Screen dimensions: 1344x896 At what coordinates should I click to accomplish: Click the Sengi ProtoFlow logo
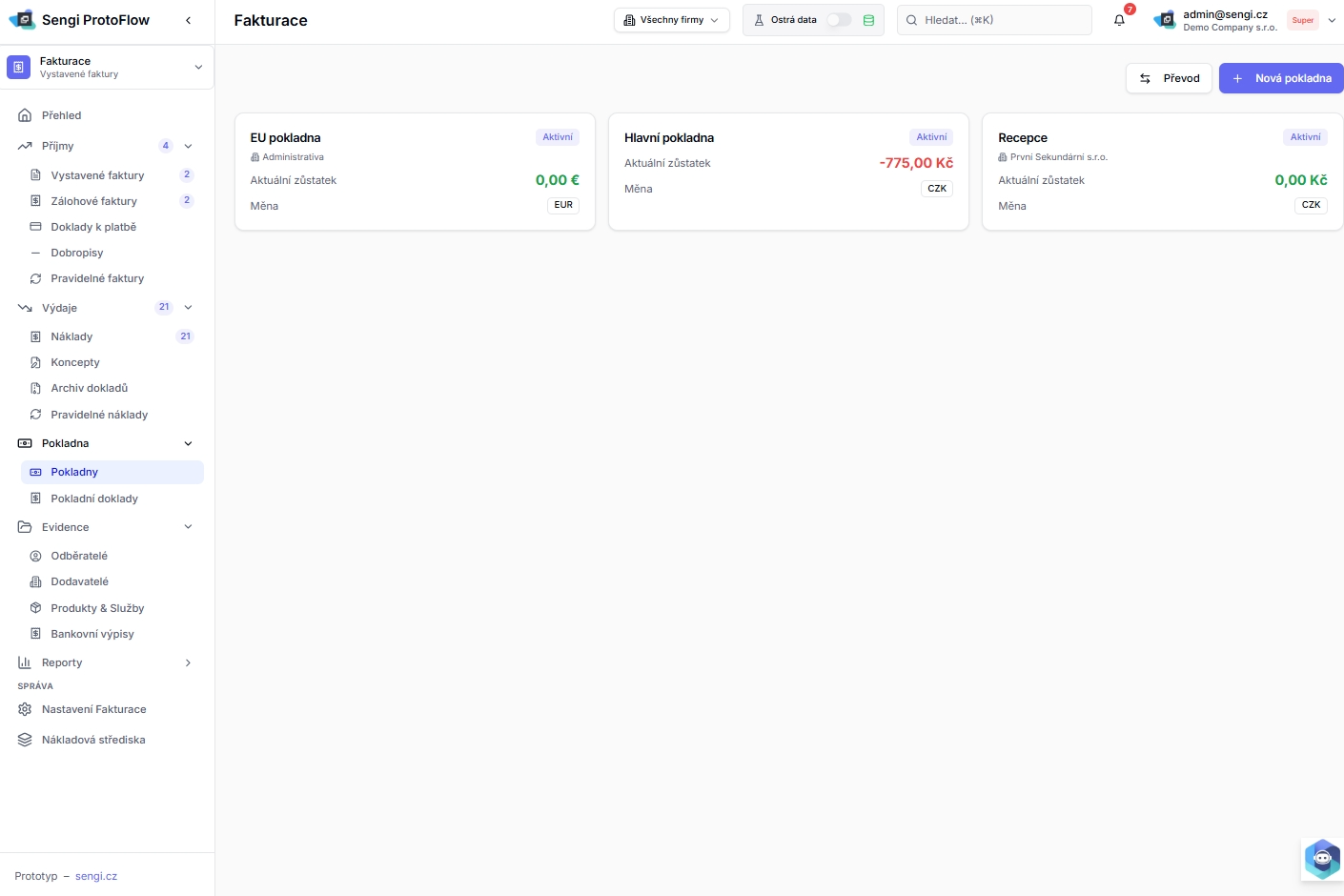pos(22,20)
